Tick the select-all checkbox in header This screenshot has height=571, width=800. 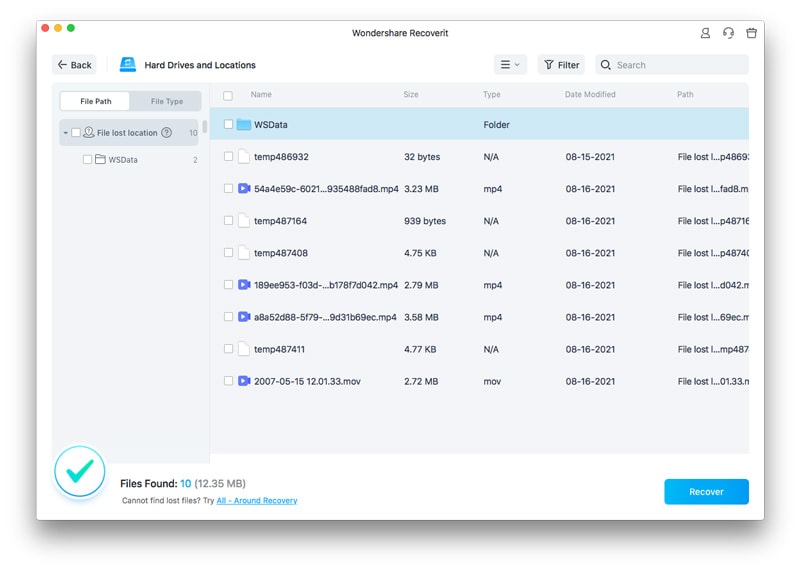pyautogui.click(x=228, y=95)
